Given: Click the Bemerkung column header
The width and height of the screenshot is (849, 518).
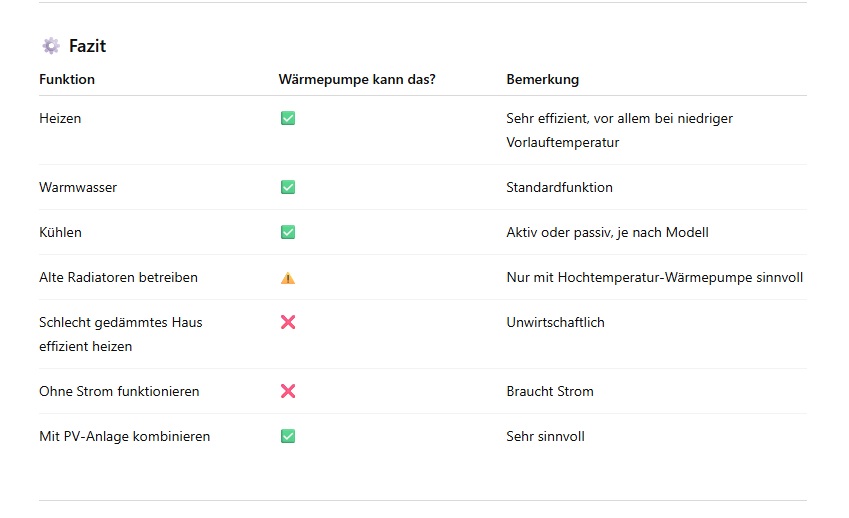Looking at the screenshot, I should coord(542,79).
